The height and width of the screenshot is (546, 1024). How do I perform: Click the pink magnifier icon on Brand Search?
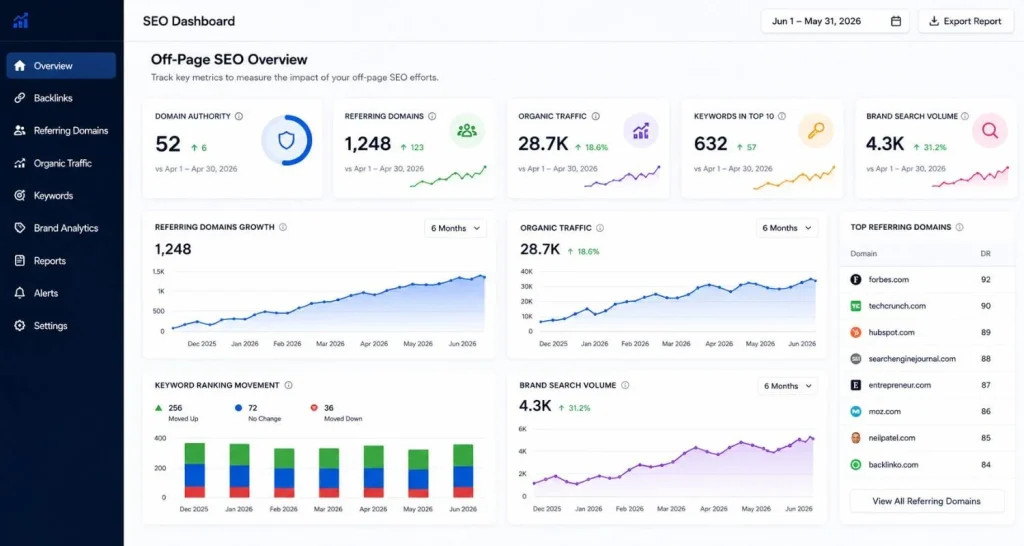click(x=990, y=131)
